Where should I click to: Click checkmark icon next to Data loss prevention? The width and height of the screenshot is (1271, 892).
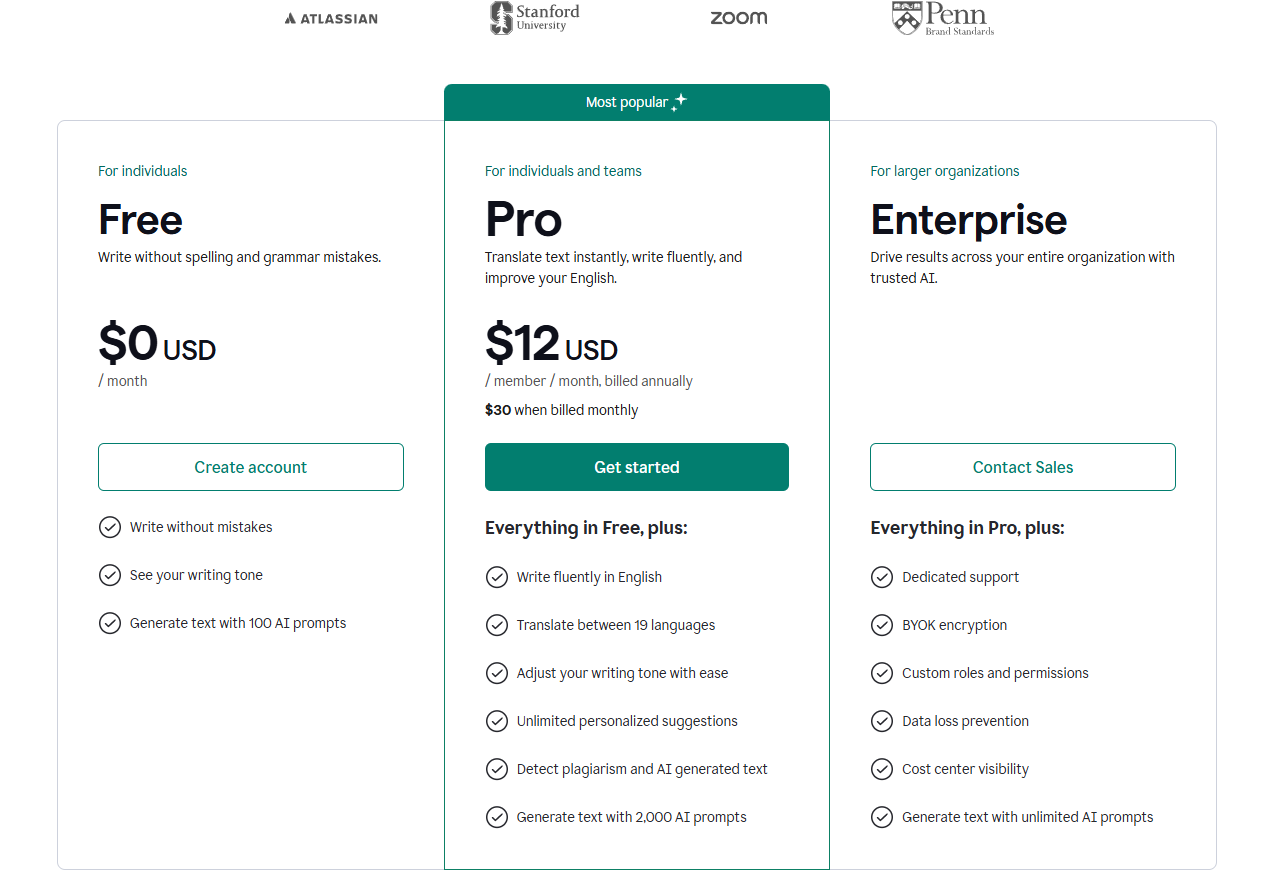[x=882, y=721]
